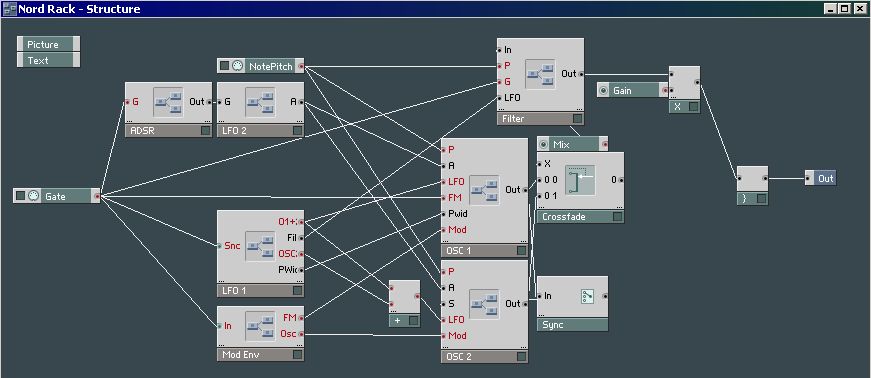Viewport: 871px width, 378px height.
Task: Select the Gain control module
Action: pos(633,90)
